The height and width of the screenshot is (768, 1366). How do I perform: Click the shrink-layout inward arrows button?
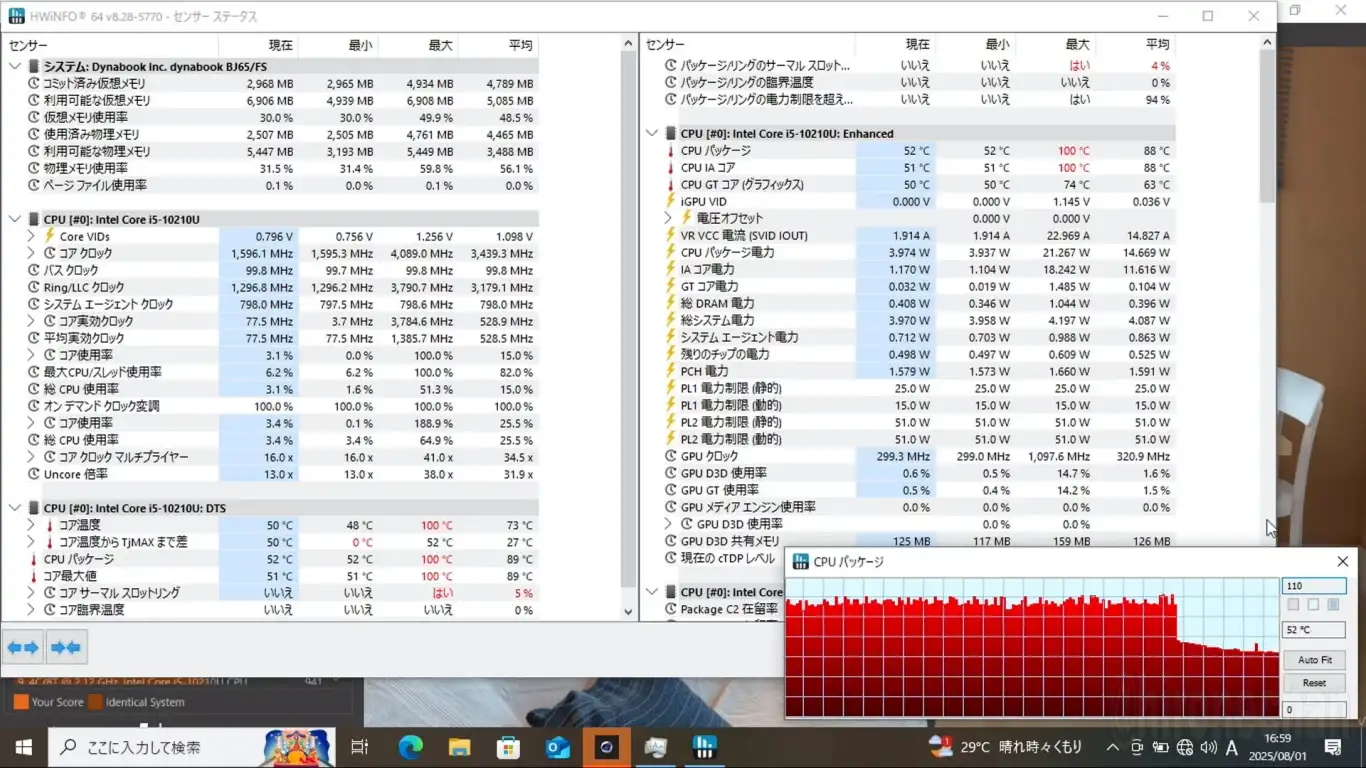tap(65, 648)
